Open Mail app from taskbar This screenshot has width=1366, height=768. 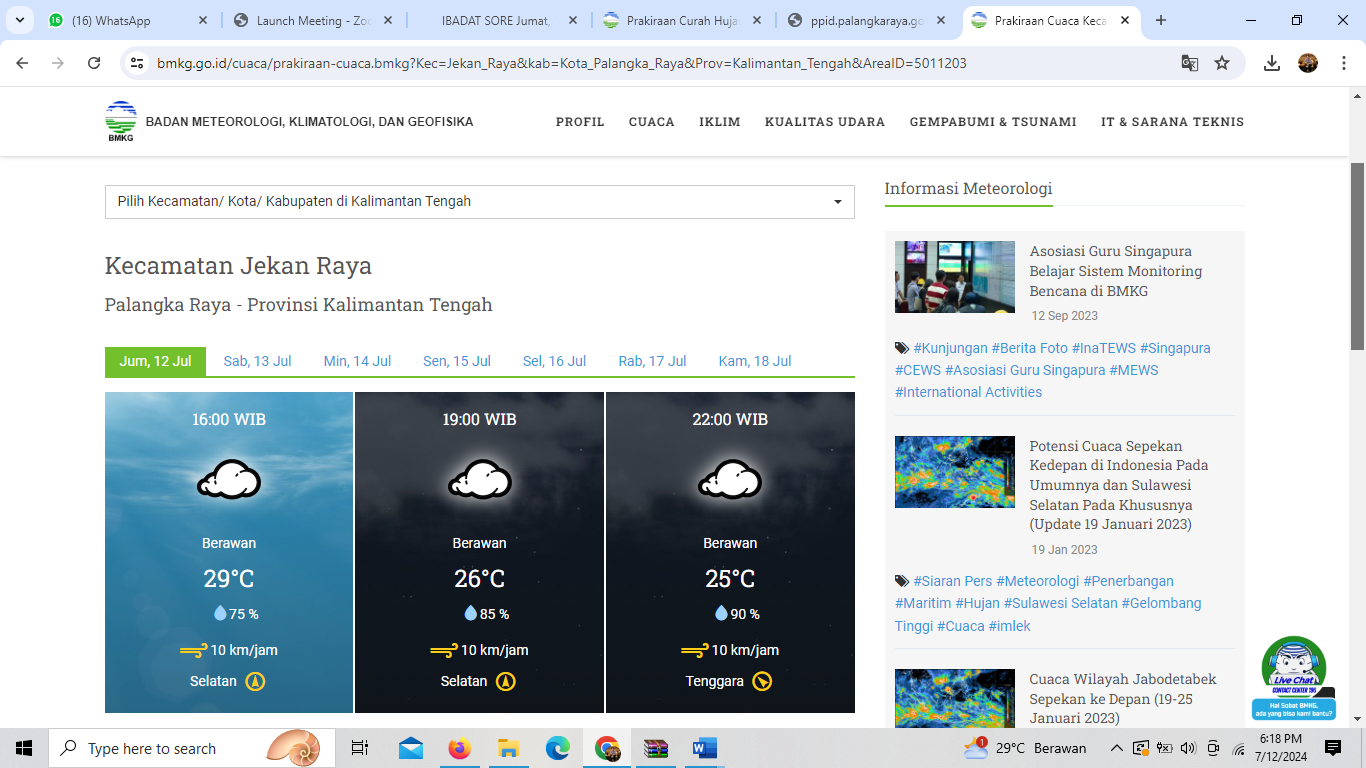pos(410,748)
